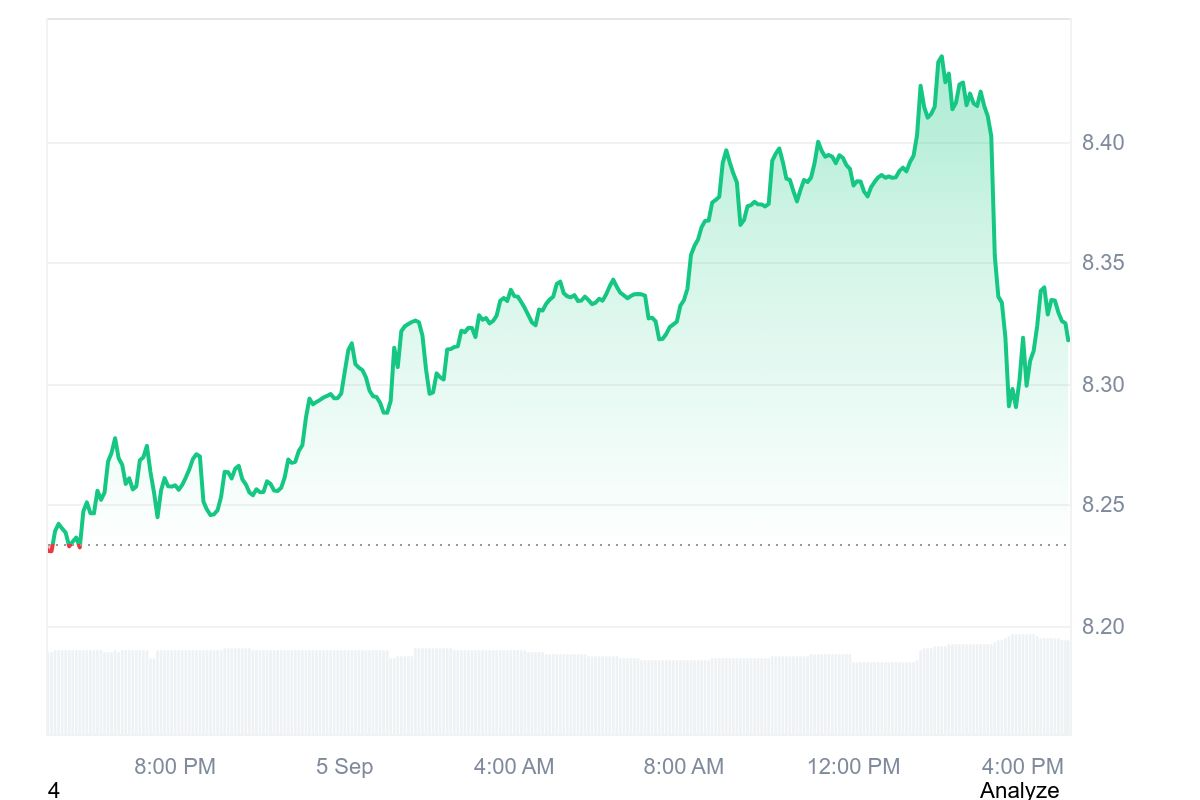Click the 8:00 PM time axis label
The height and width of the screenshot is (800, 1200).
pos(175,767)
